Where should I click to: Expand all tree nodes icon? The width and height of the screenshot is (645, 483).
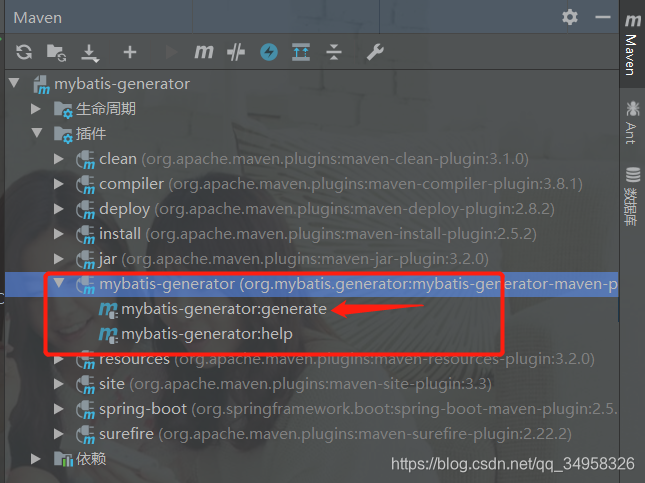tap(301, 52)
